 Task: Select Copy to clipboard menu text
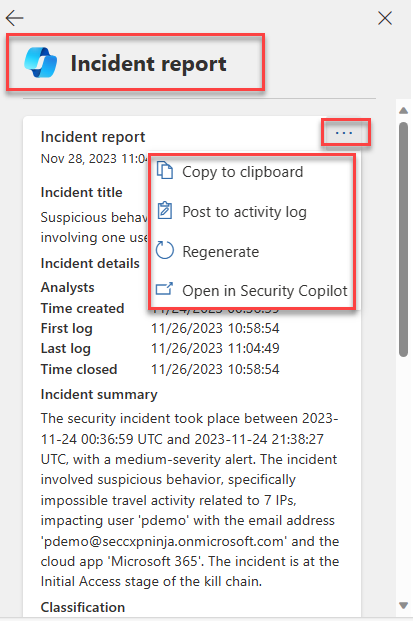point(243,172)
